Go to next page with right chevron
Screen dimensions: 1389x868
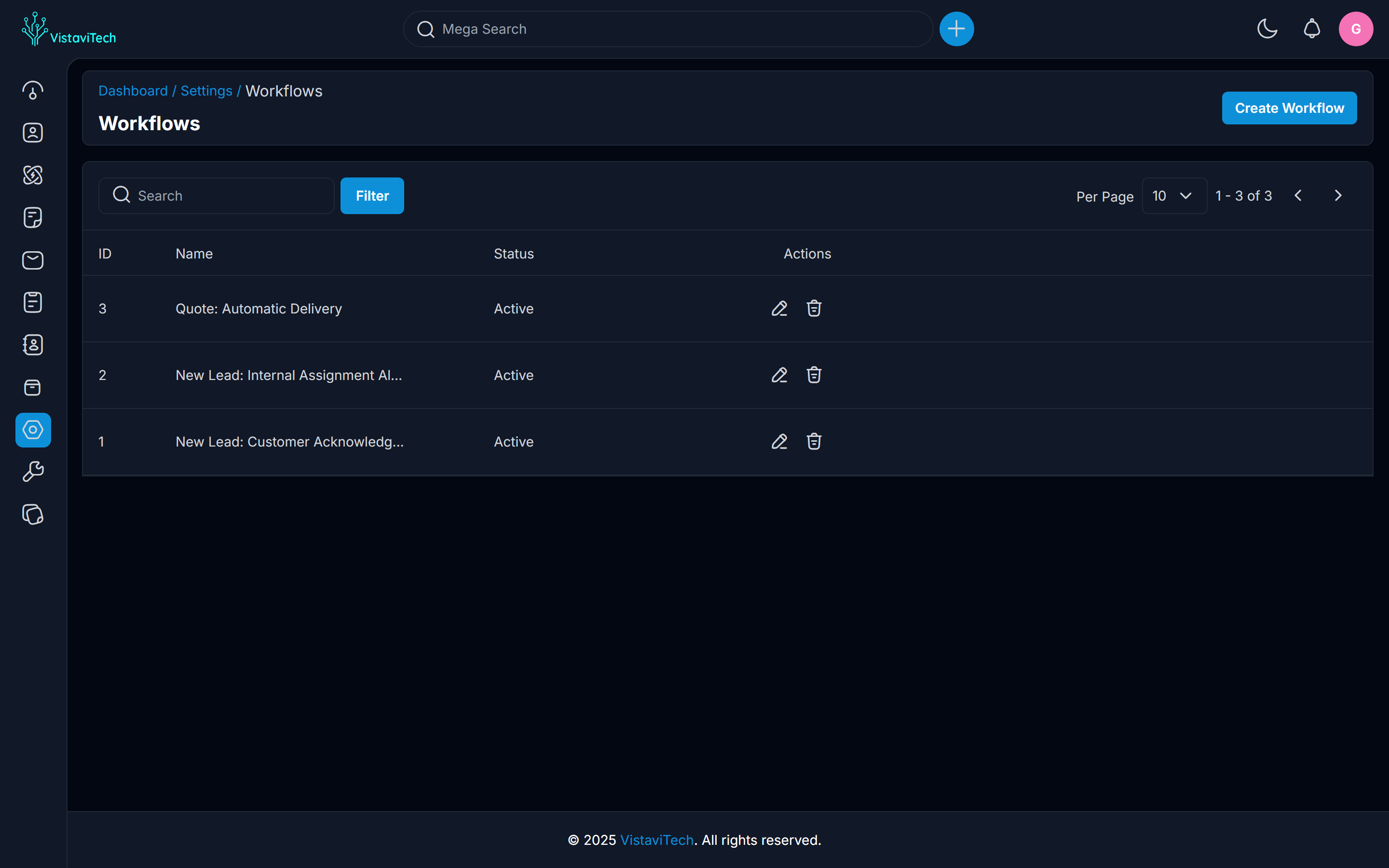pyautogui.click(x=1338, y=195)
